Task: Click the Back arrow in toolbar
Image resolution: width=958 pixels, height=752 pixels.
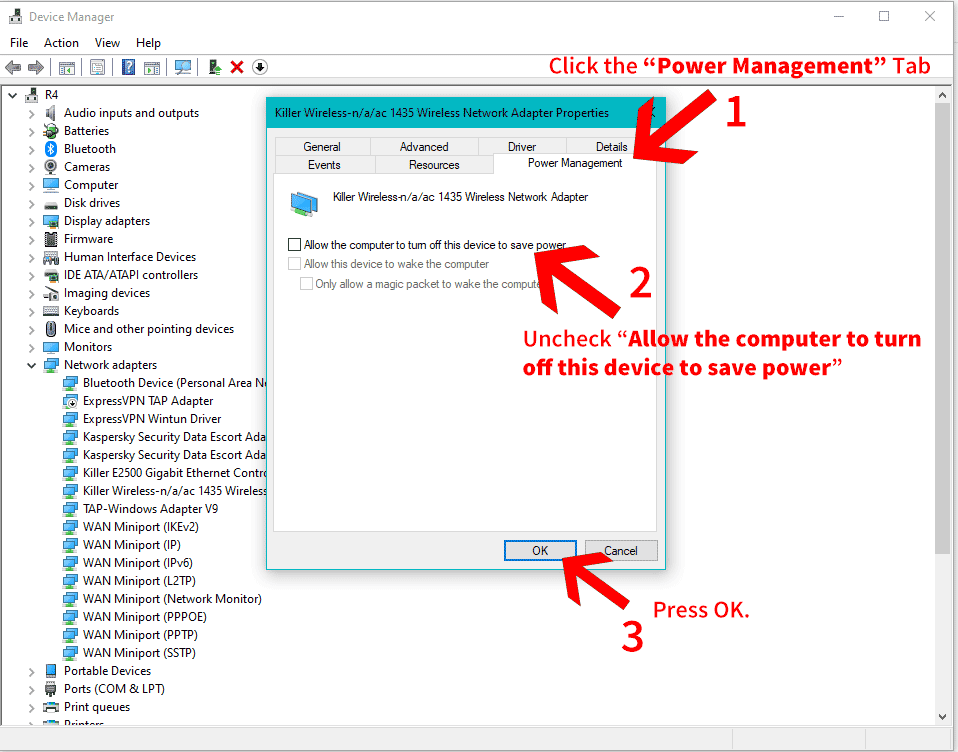Action: click(13, 67)
